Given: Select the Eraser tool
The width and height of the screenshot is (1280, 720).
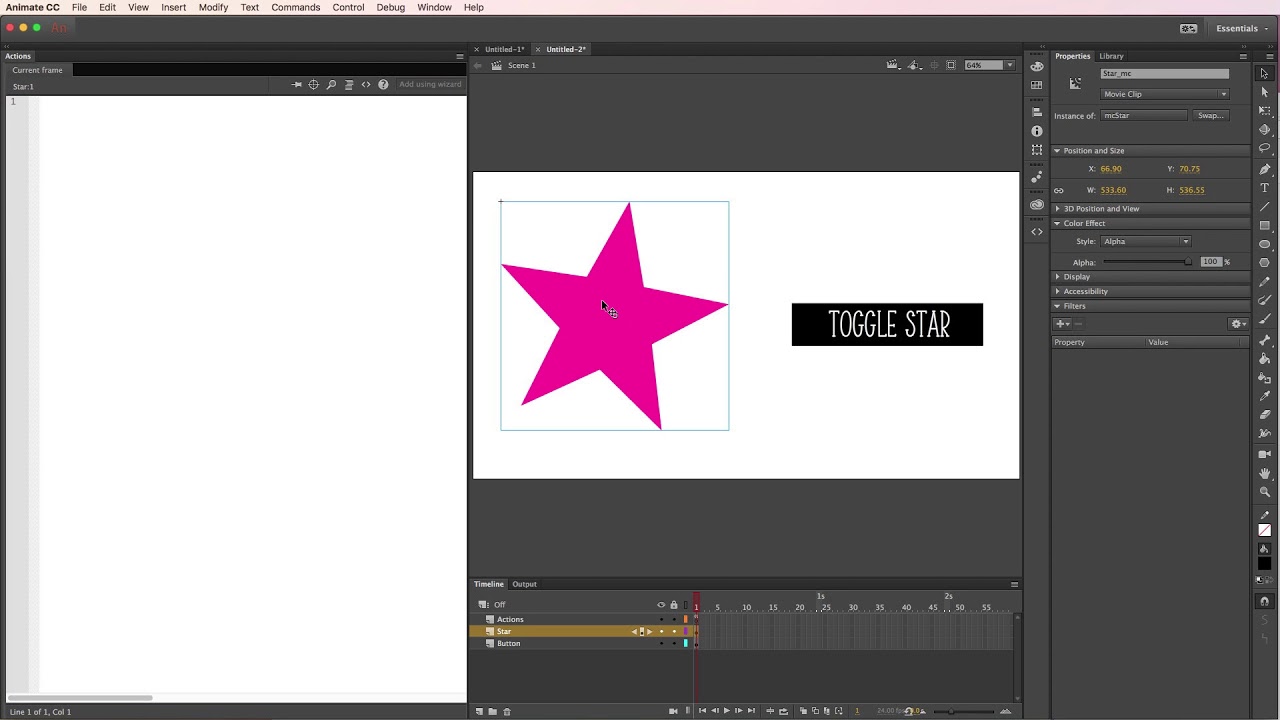Looking at the screenshot, I should click(1264, 415).
